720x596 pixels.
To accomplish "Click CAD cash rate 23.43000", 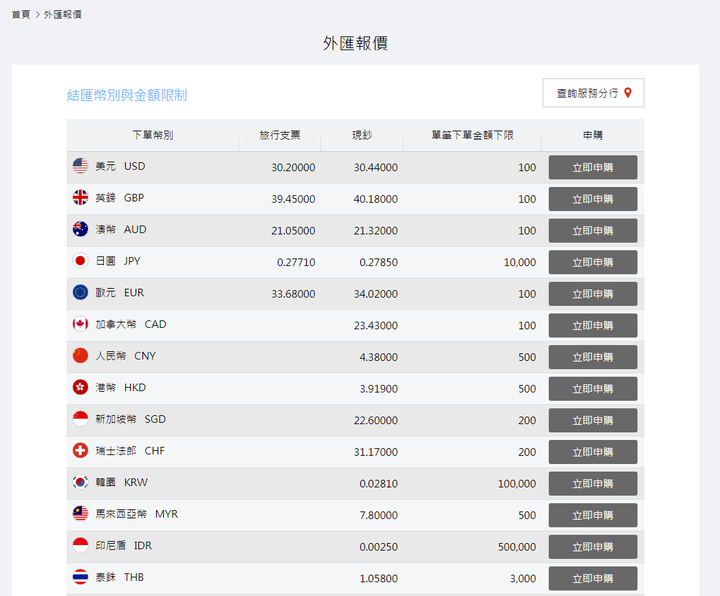I will click(x=376, y=326).
